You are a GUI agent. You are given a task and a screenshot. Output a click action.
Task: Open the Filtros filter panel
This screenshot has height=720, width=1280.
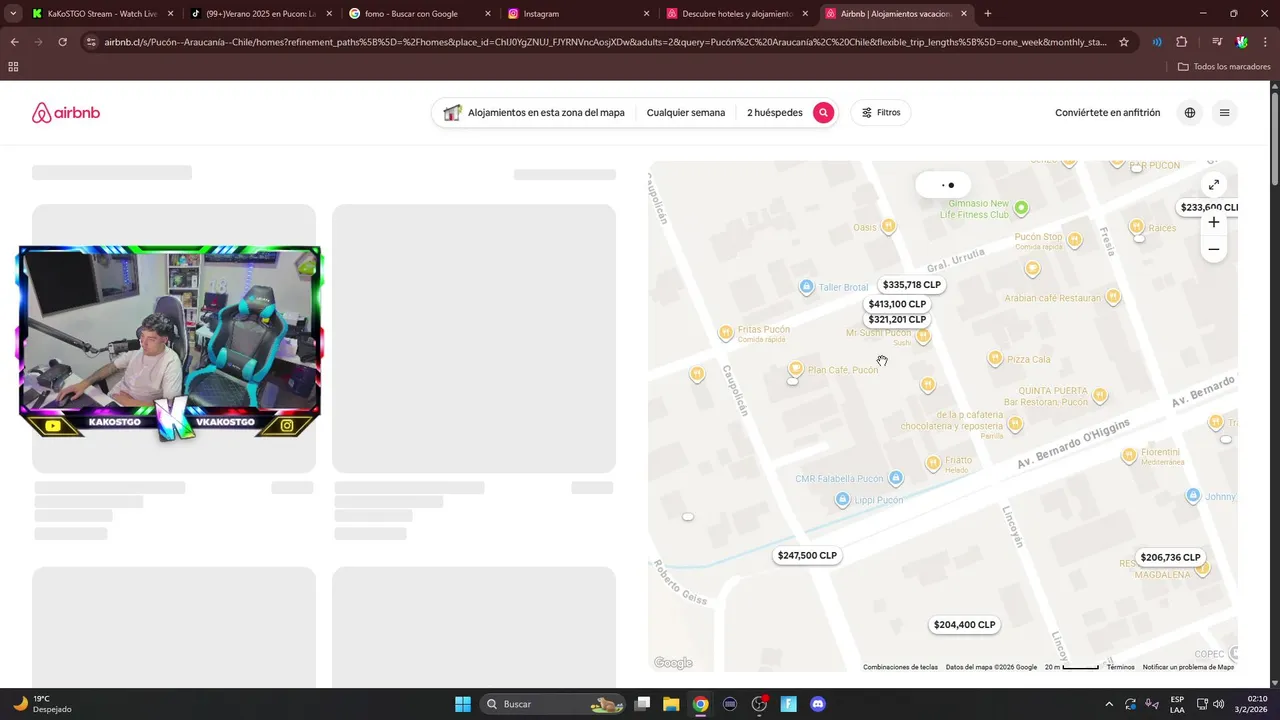[x=881, y=113]
